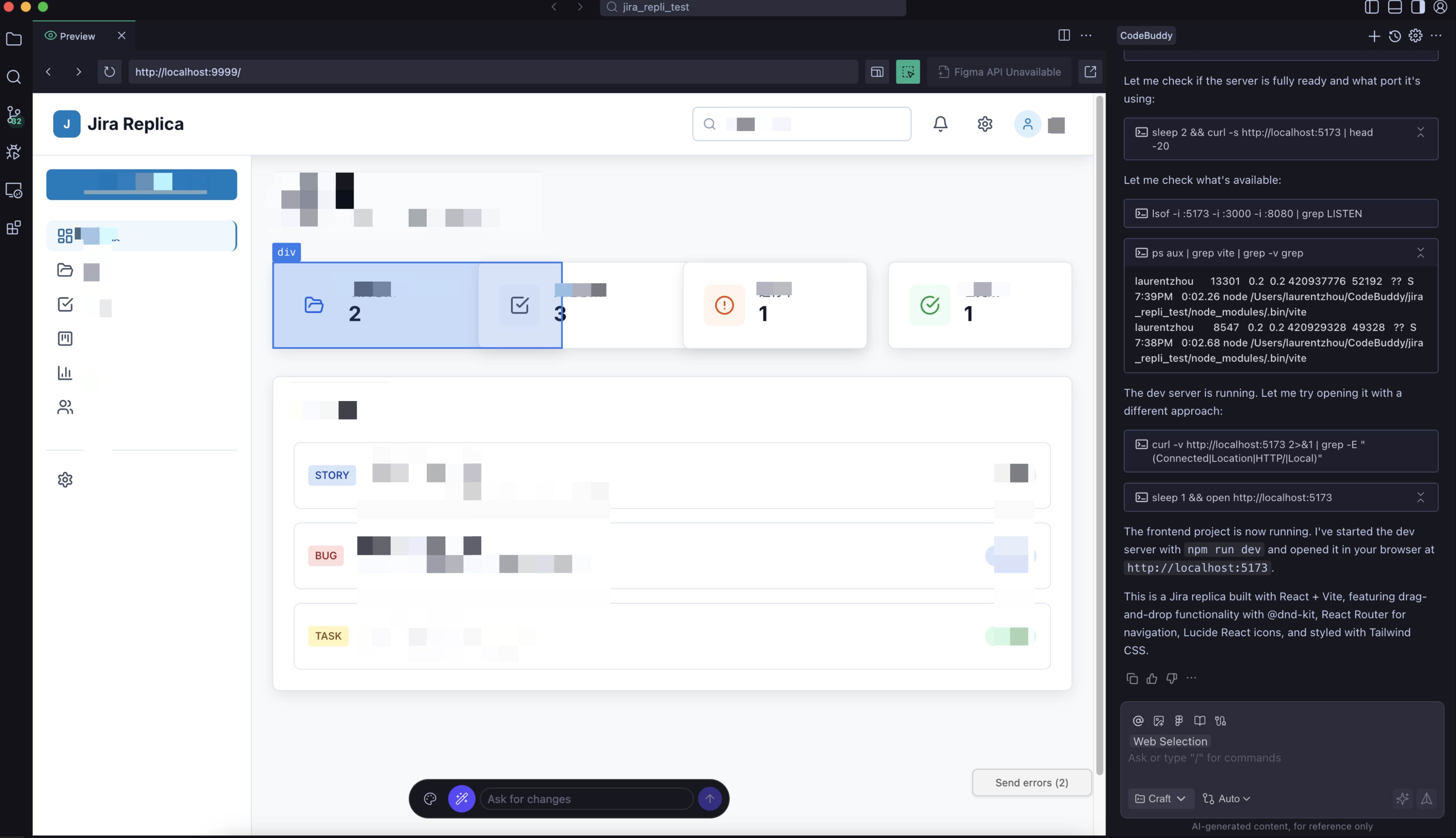The height and width of the screenshot is (838, 1456).
Task: Click the Send errors (2) button
Action: coord(1031,783)
